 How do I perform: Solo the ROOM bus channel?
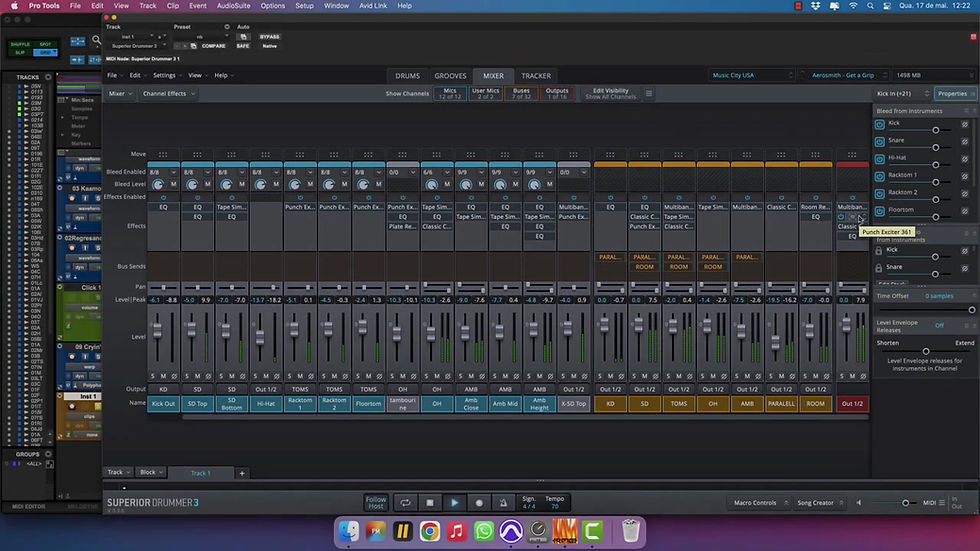804,376
